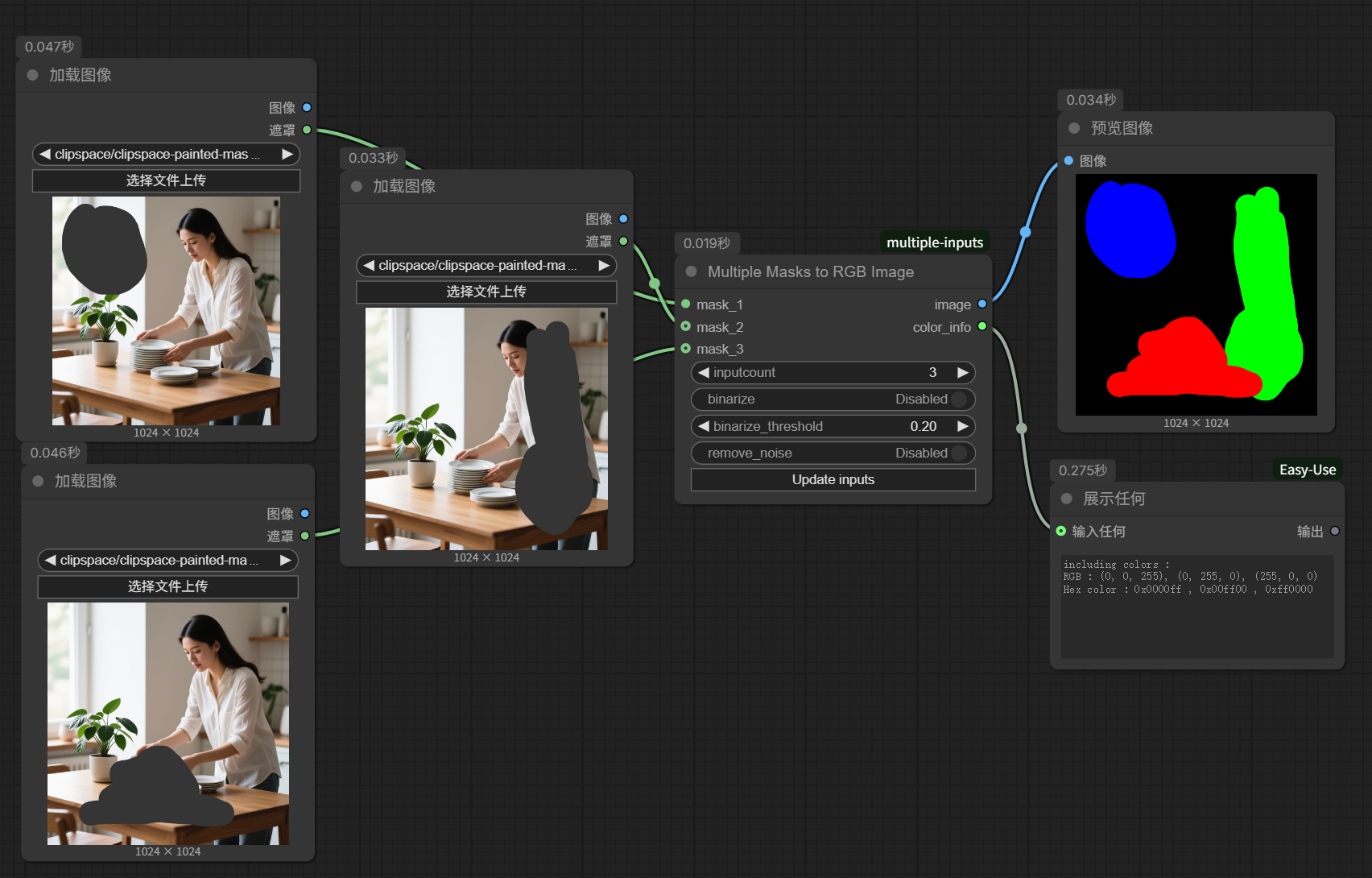Image resolution: width=1372 pixels, height=878 pixels.
Task: Collapse the 加载图像 node timed 0.033秒
Action: pos(357,186)
